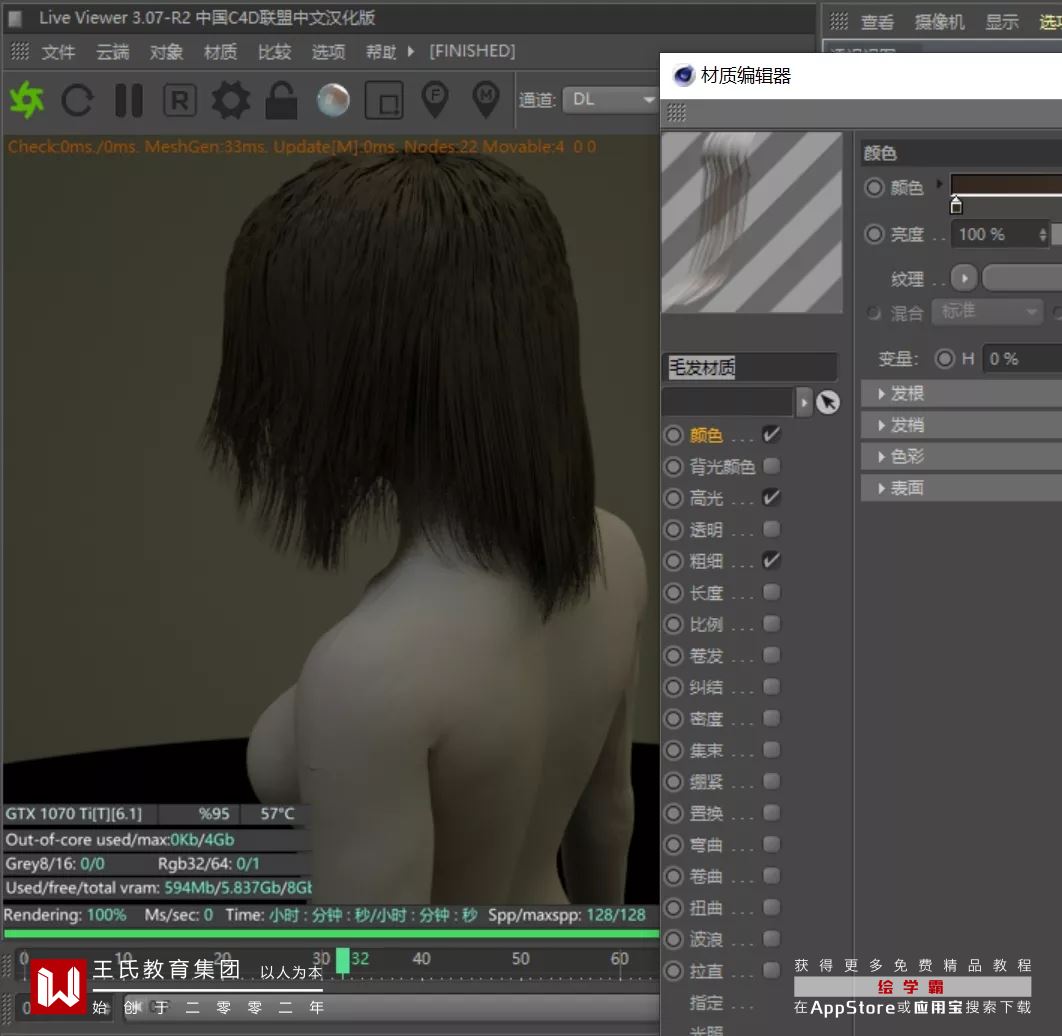1062x1036 pixels.
Task: Enable the 背光颜色 channel checkbox
Action: coord(771,466)
